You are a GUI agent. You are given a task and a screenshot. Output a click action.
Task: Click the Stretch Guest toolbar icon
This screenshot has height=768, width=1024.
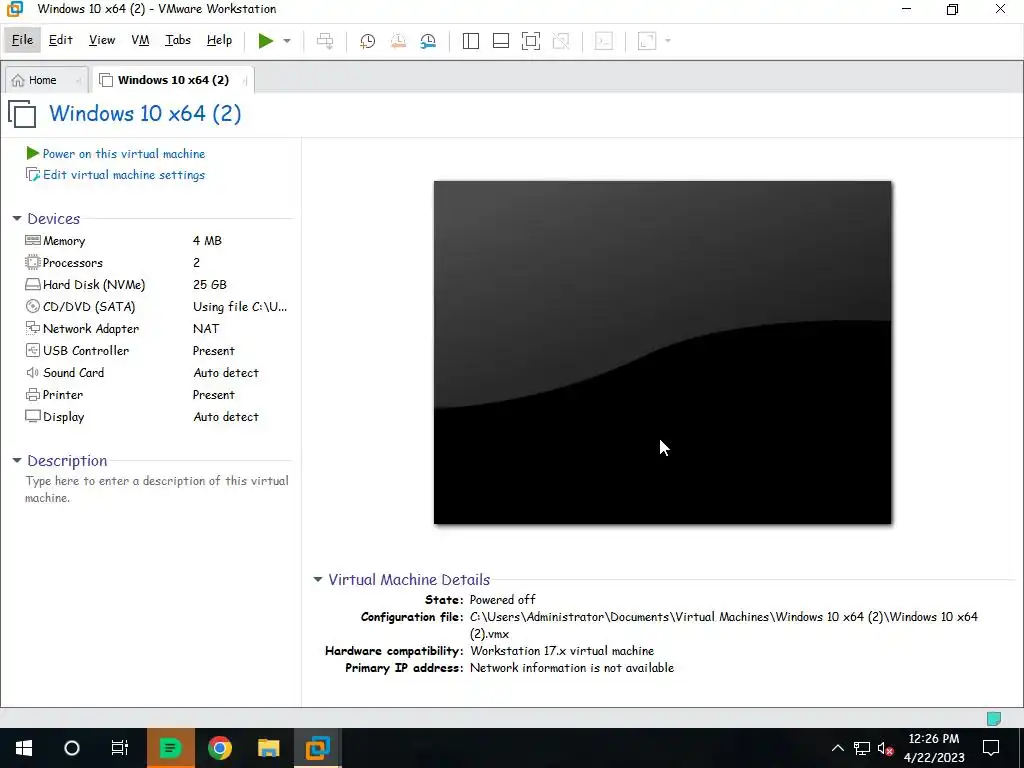(x=647, y=41)
